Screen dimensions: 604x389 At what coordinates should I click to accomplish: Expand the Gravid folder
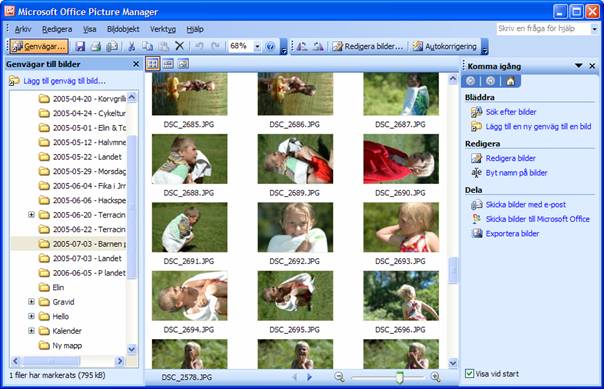pos(31,302)
